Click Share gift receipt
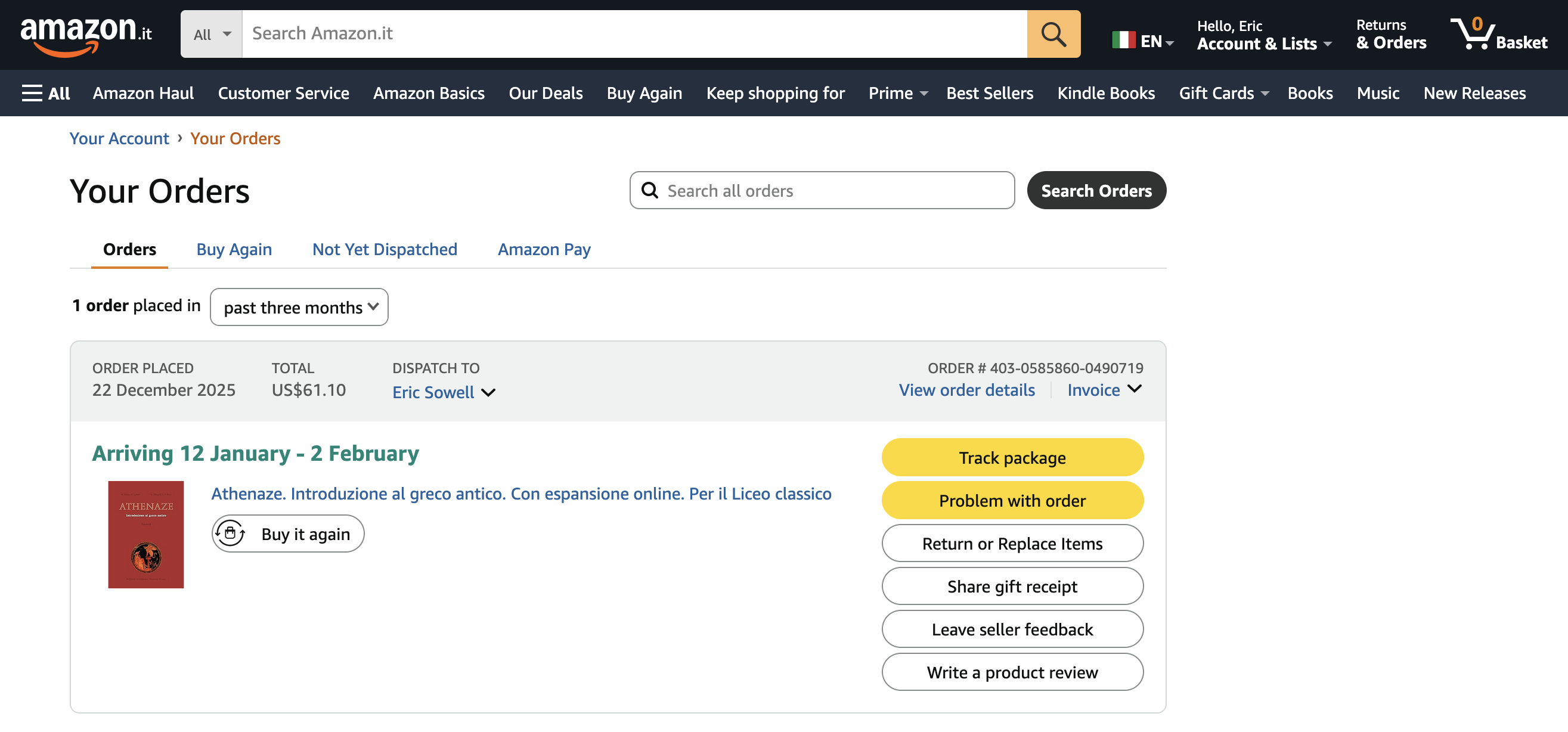The width and height of the screenshot is (1568, 732). tap(1012, 587)
